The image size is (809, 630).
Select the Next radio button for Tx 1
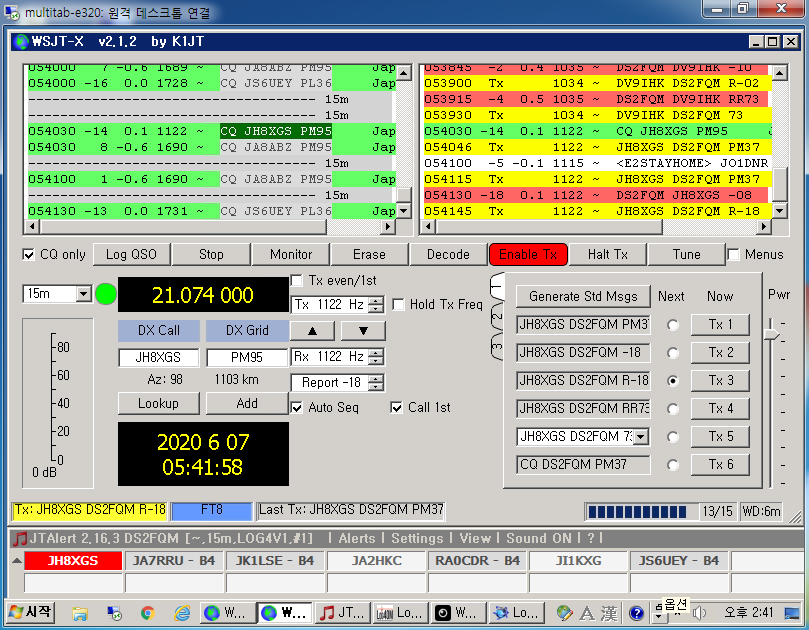point(672,325)
